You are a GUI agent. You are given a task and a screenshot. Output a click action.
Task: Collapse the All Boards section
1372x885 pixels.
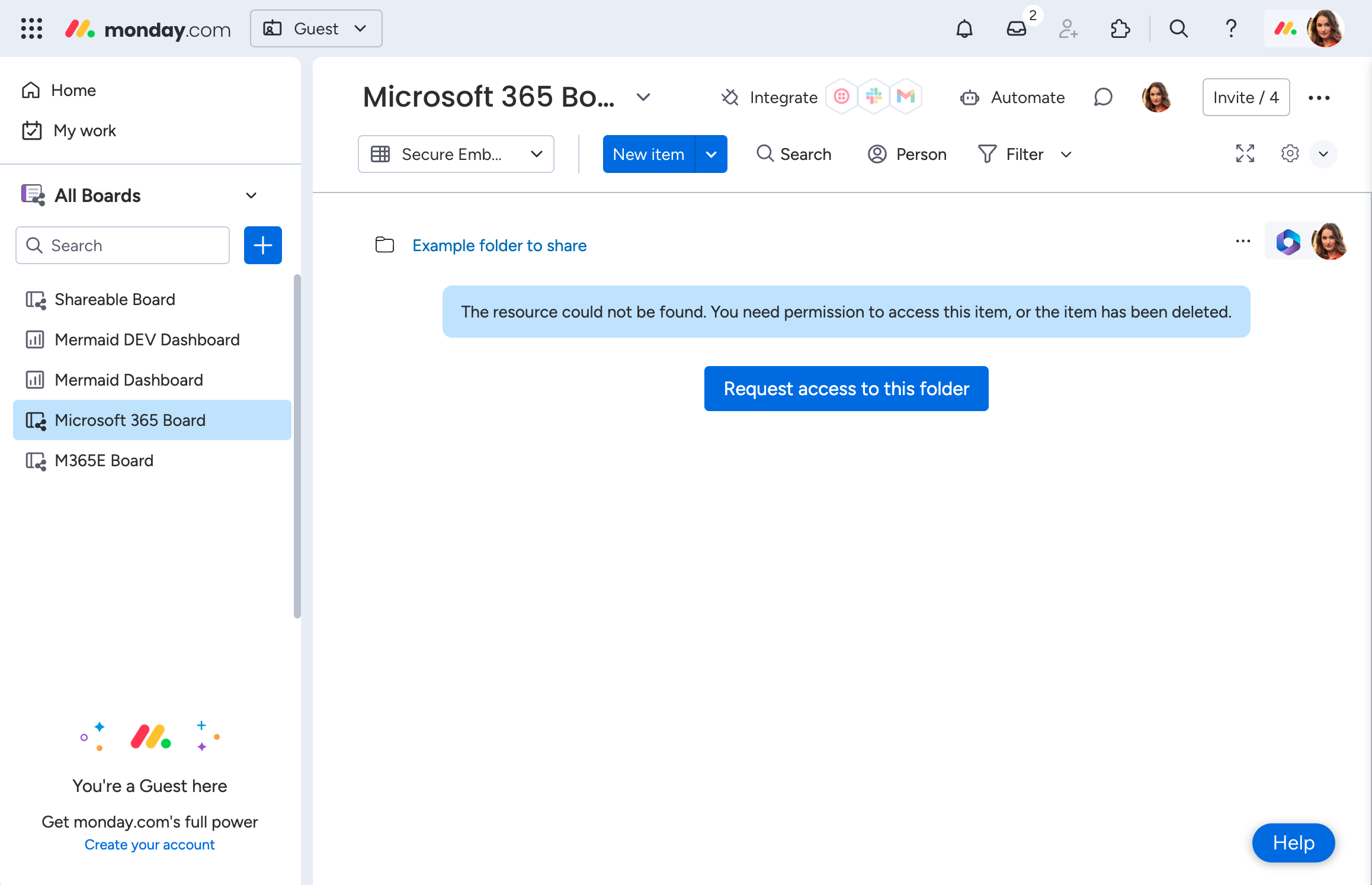click(x=251, y=195)
